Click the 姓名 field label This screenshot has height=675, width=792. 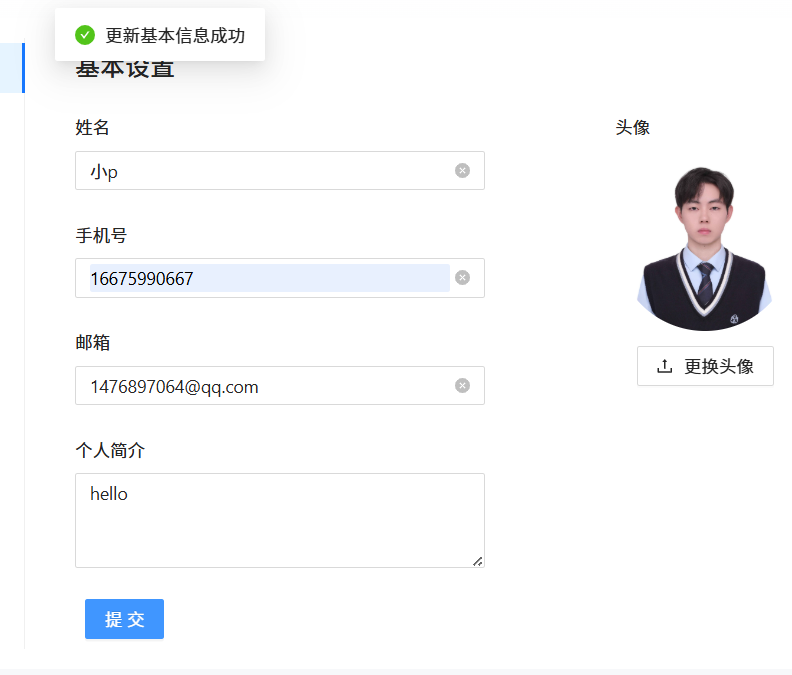coord(92,127)
